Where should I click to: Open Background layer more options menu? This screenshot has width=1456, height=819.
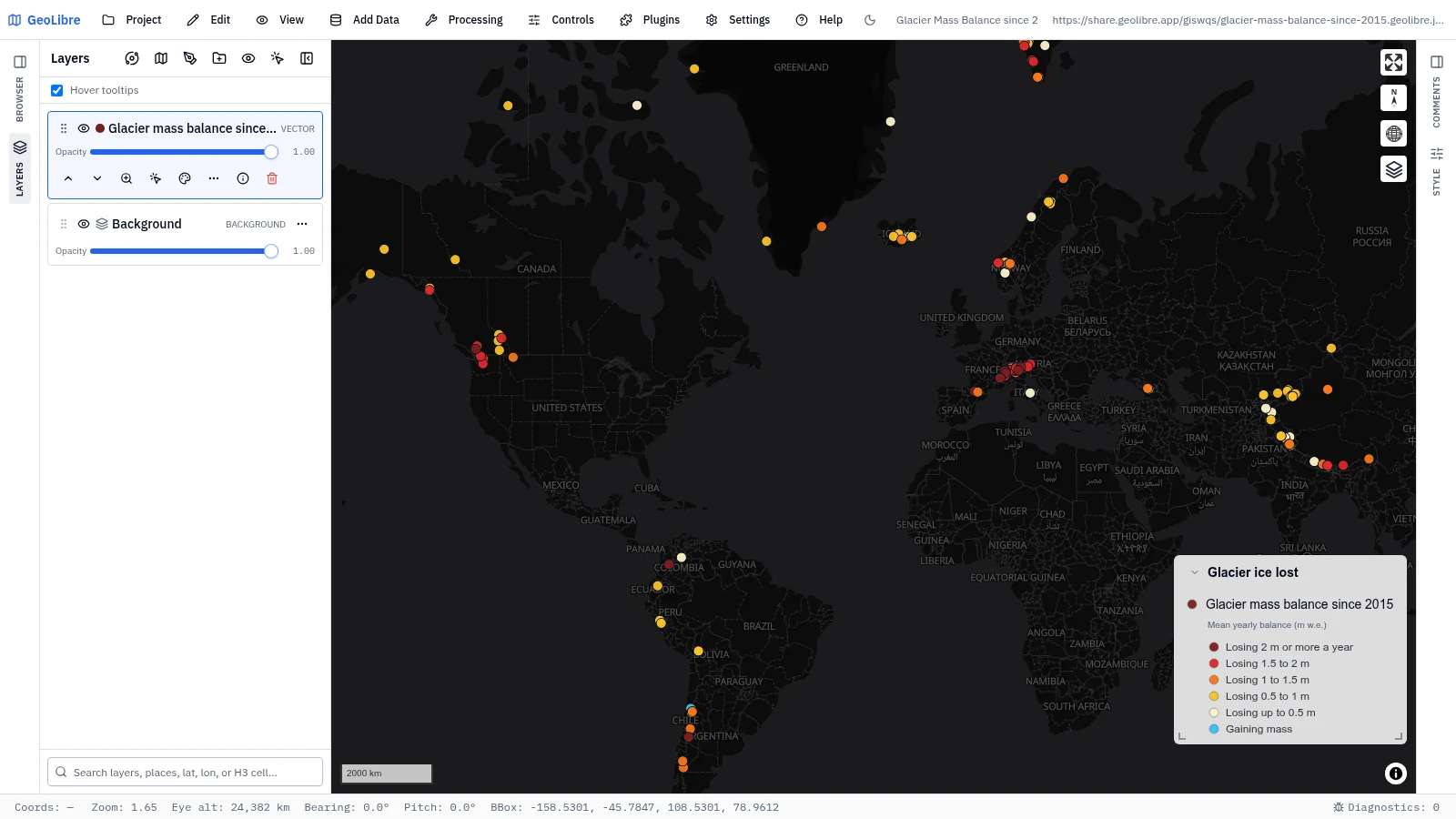pos(302,224)
